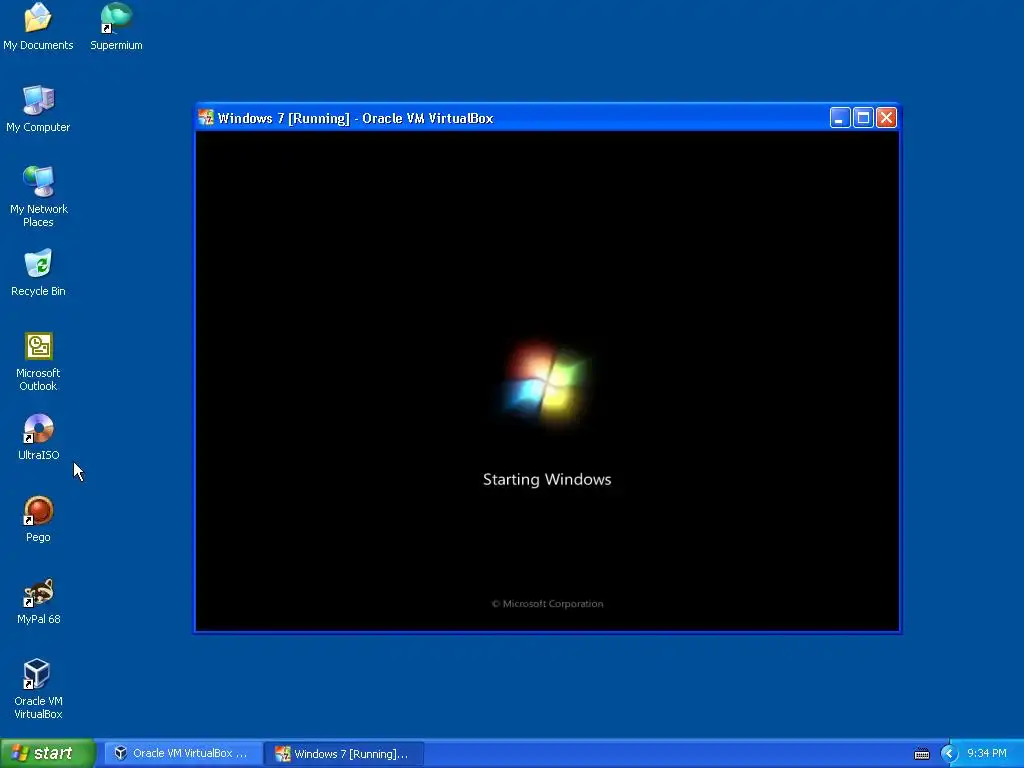The height and width of the screenshot is (768, 1024).
Task: Click the keyboard icon in system tray
Action: [x=921, y=754]
